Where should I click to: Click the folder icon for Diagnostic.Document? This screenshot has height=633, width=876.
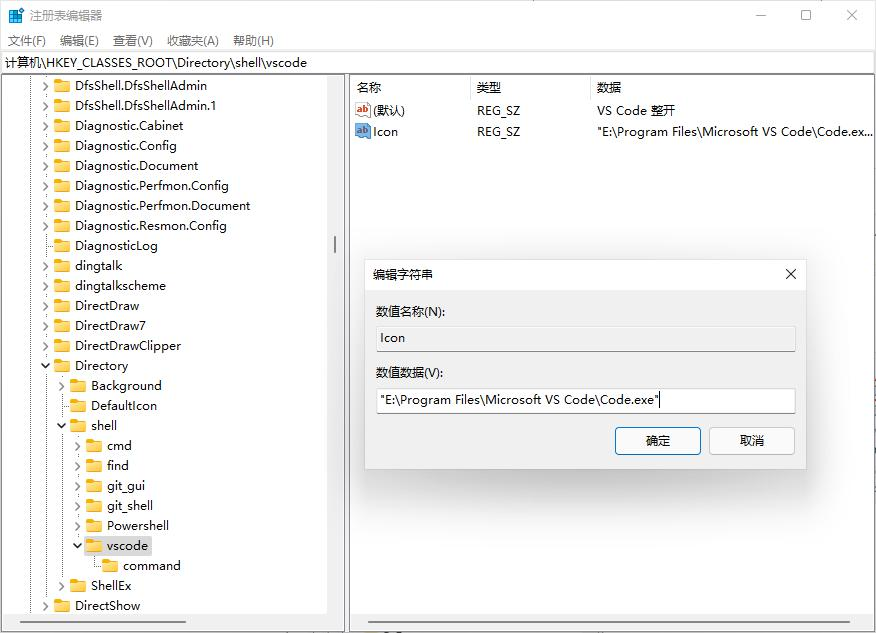coord(62,166)
